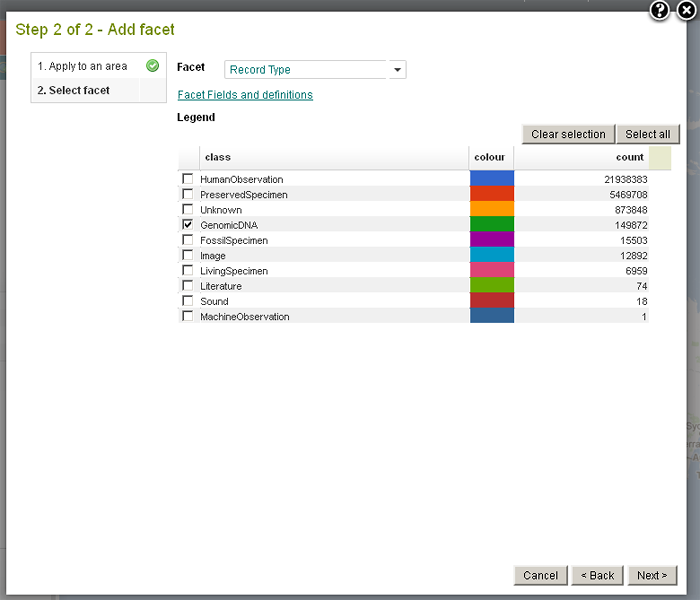700x600 pixels.
Task: Click the orange Unknown colour swatch
Action: (492, 210)
